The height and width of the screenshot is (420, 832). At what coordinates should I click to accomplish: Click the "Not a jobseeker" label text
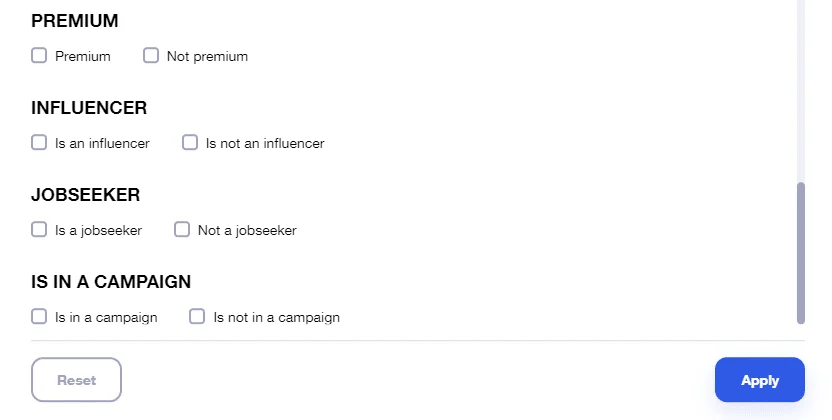(247, 230)
